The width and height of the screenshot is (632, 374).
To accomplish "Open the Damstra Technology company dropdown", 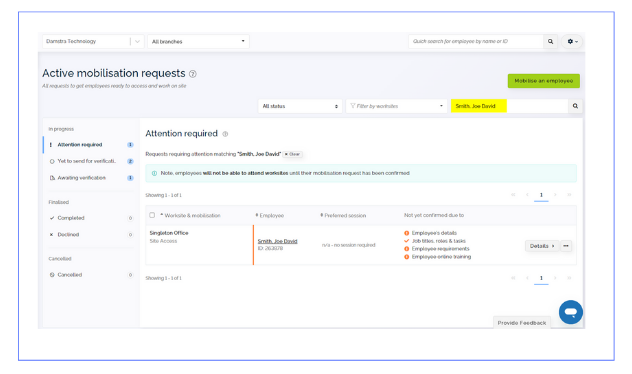I will pyautogui.click(x=93, y=42).
